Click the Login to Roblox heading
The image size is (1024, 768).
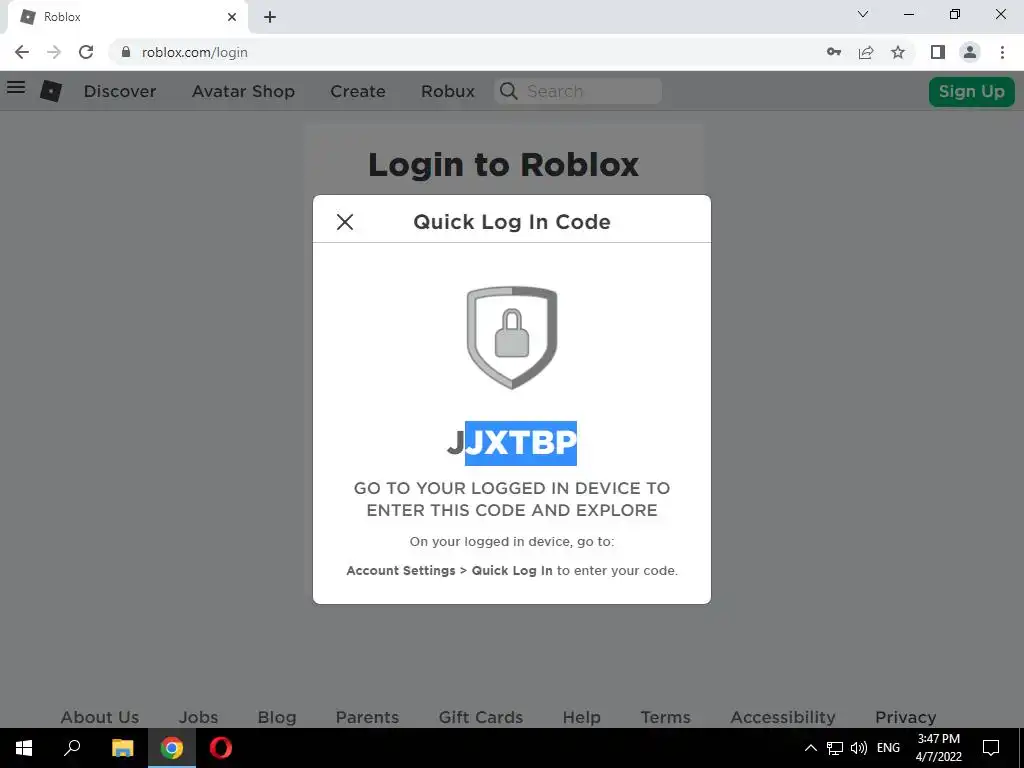pyautogui.click(x=504, y=165)
